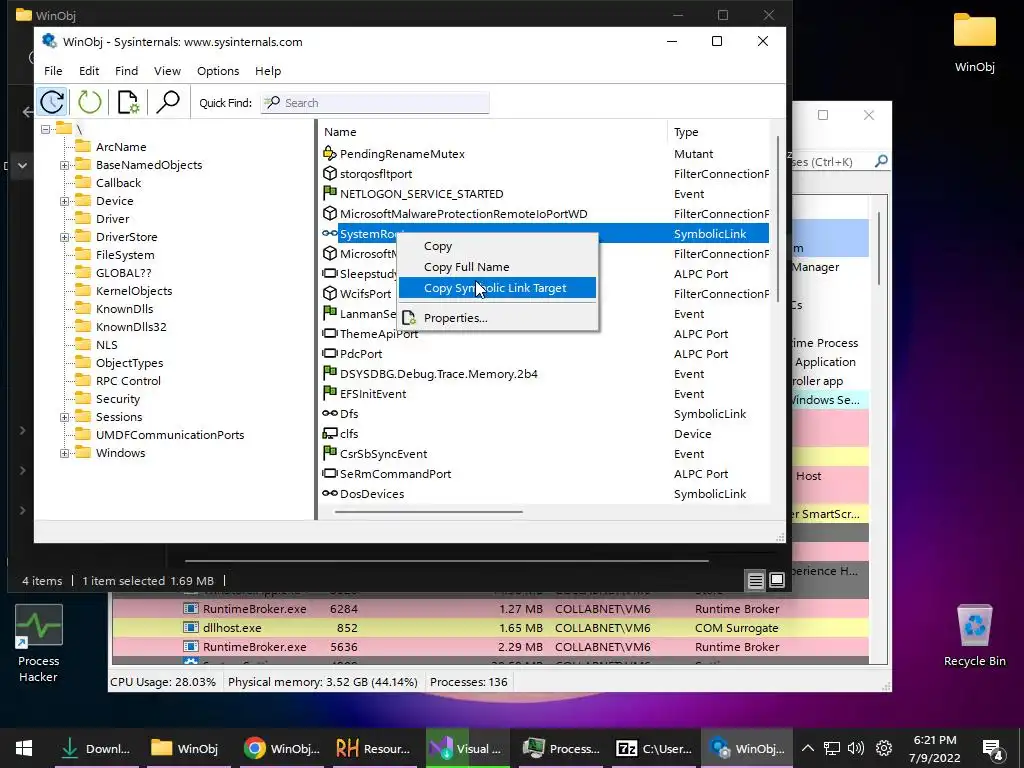Switch Explorer to large icons view
1024x768 pixels.
[776, 581]
